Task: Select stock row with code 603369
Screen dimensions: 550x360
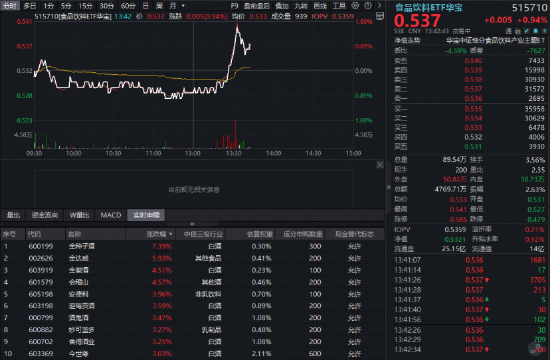Action: [x=192, y=354]
